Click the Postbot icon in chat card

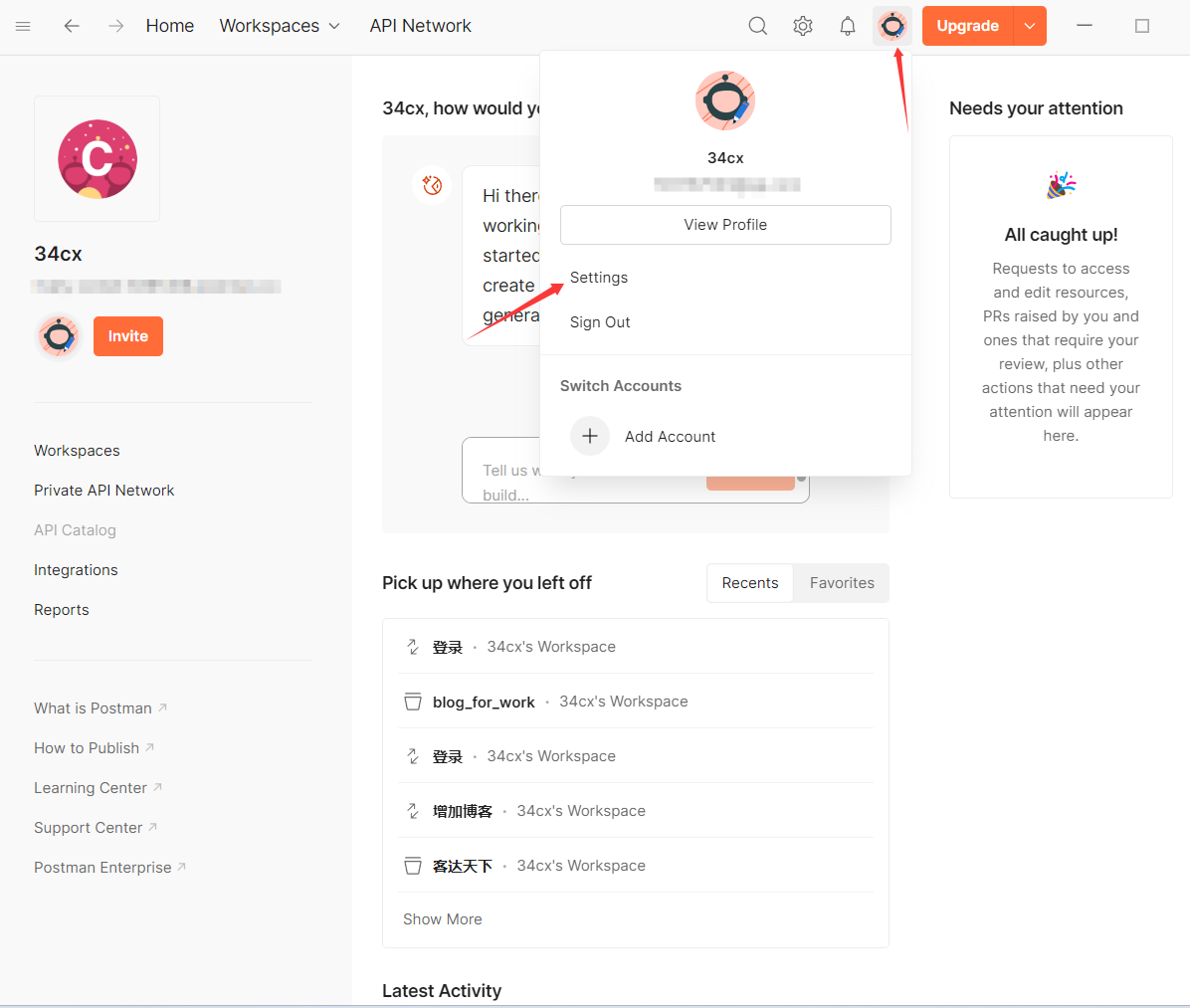click(432, 184)
